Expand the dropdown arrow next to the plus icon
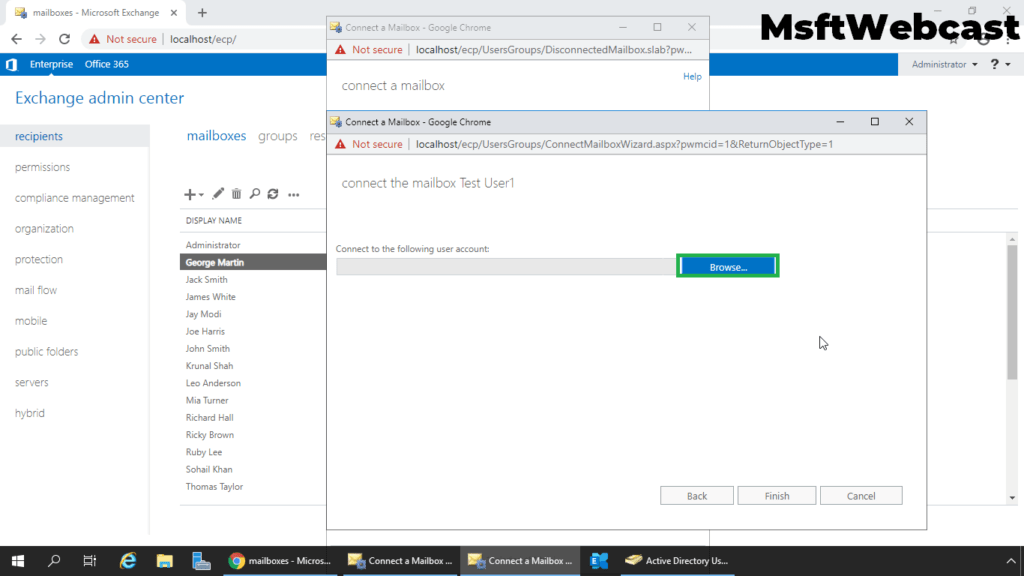 click(200, 194)
